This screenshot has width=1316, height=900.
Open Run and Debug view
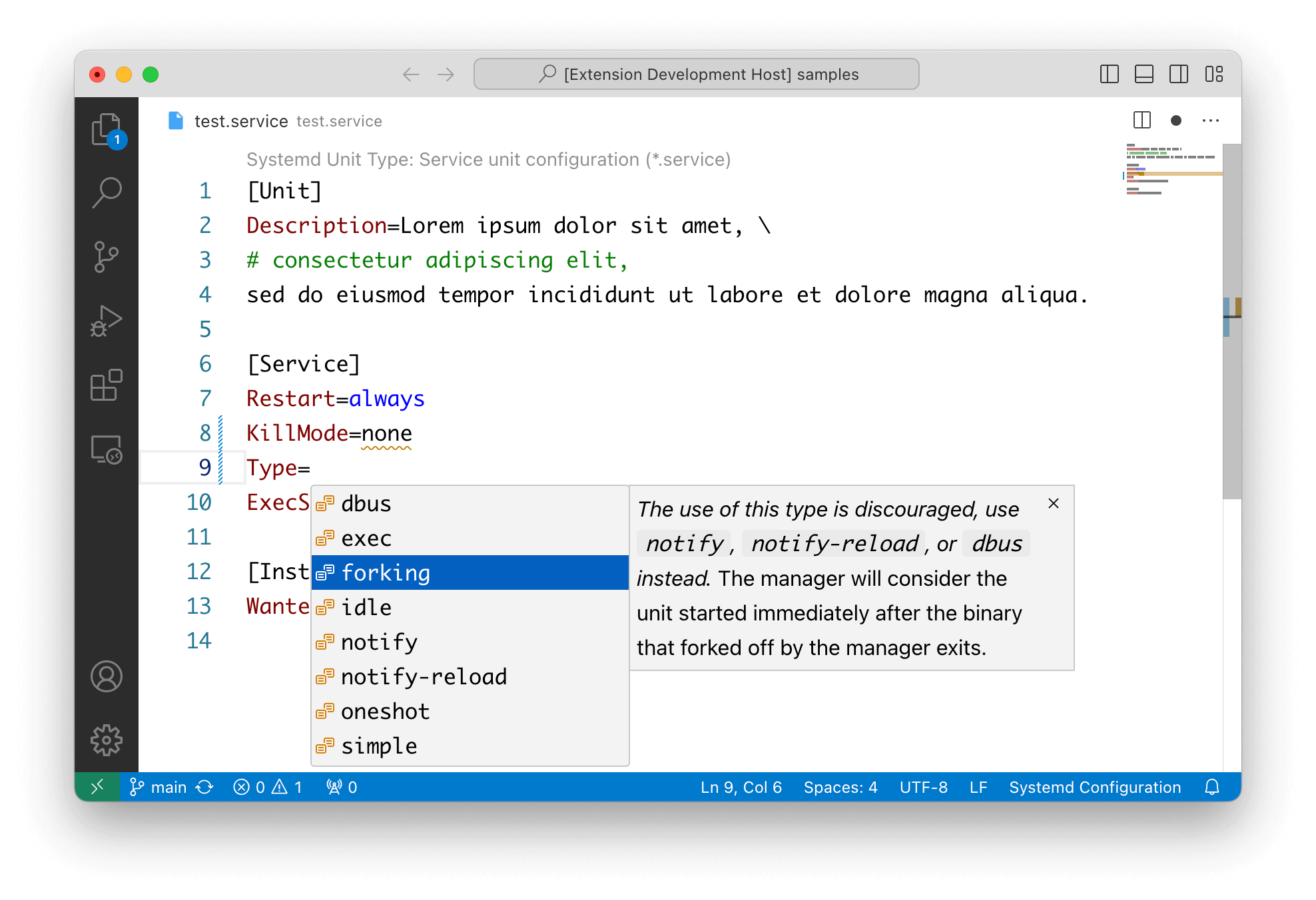(x=106, y=321)
